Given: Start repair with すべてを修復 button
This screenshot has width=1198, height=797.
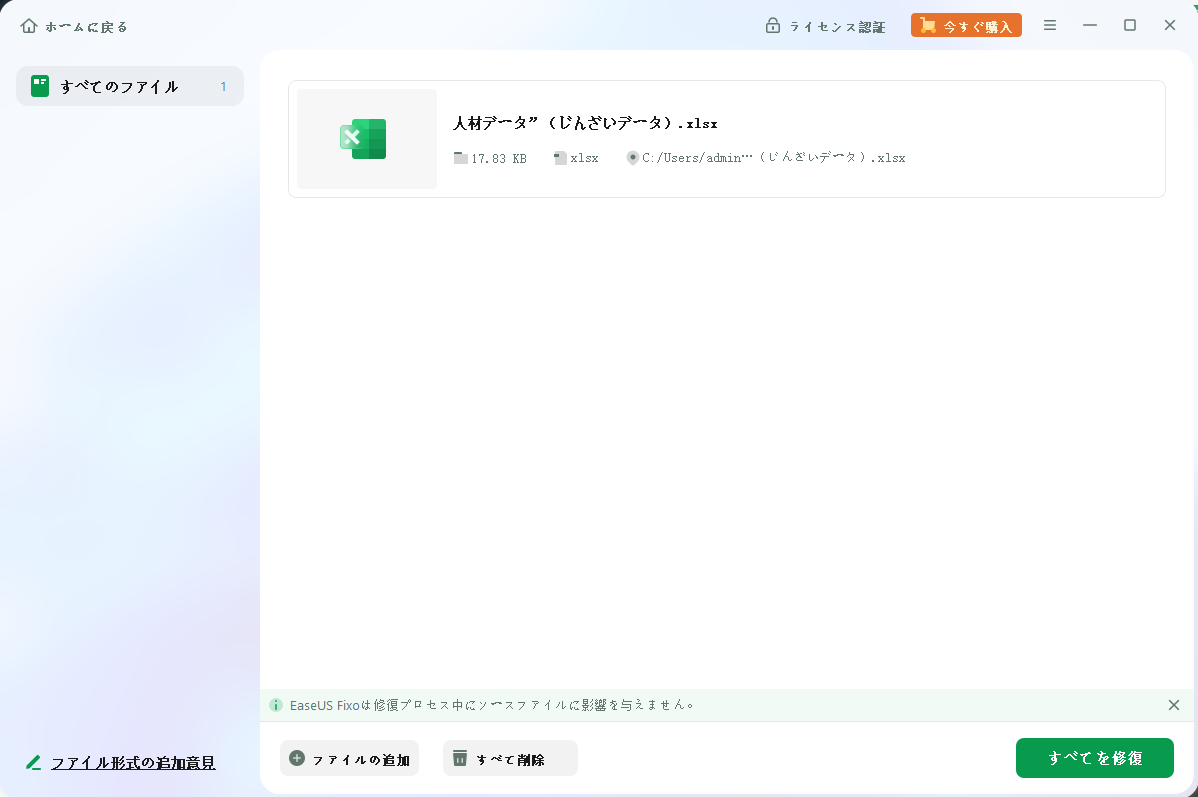Looking at the screenshot, I should point(1095,758).
